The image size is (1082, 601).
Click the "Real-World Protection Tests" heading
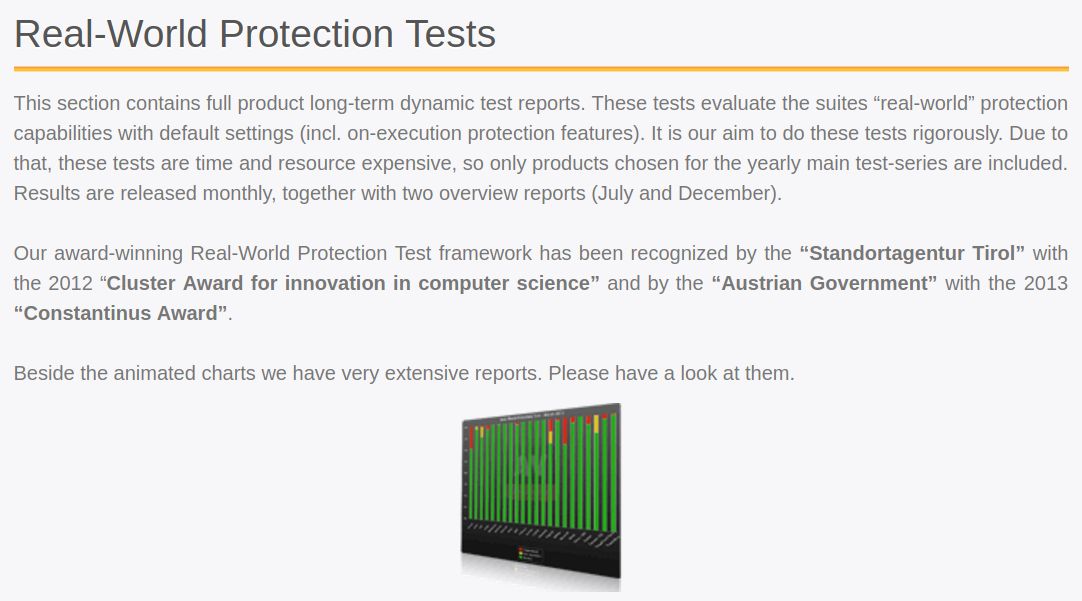pos(255,34)
